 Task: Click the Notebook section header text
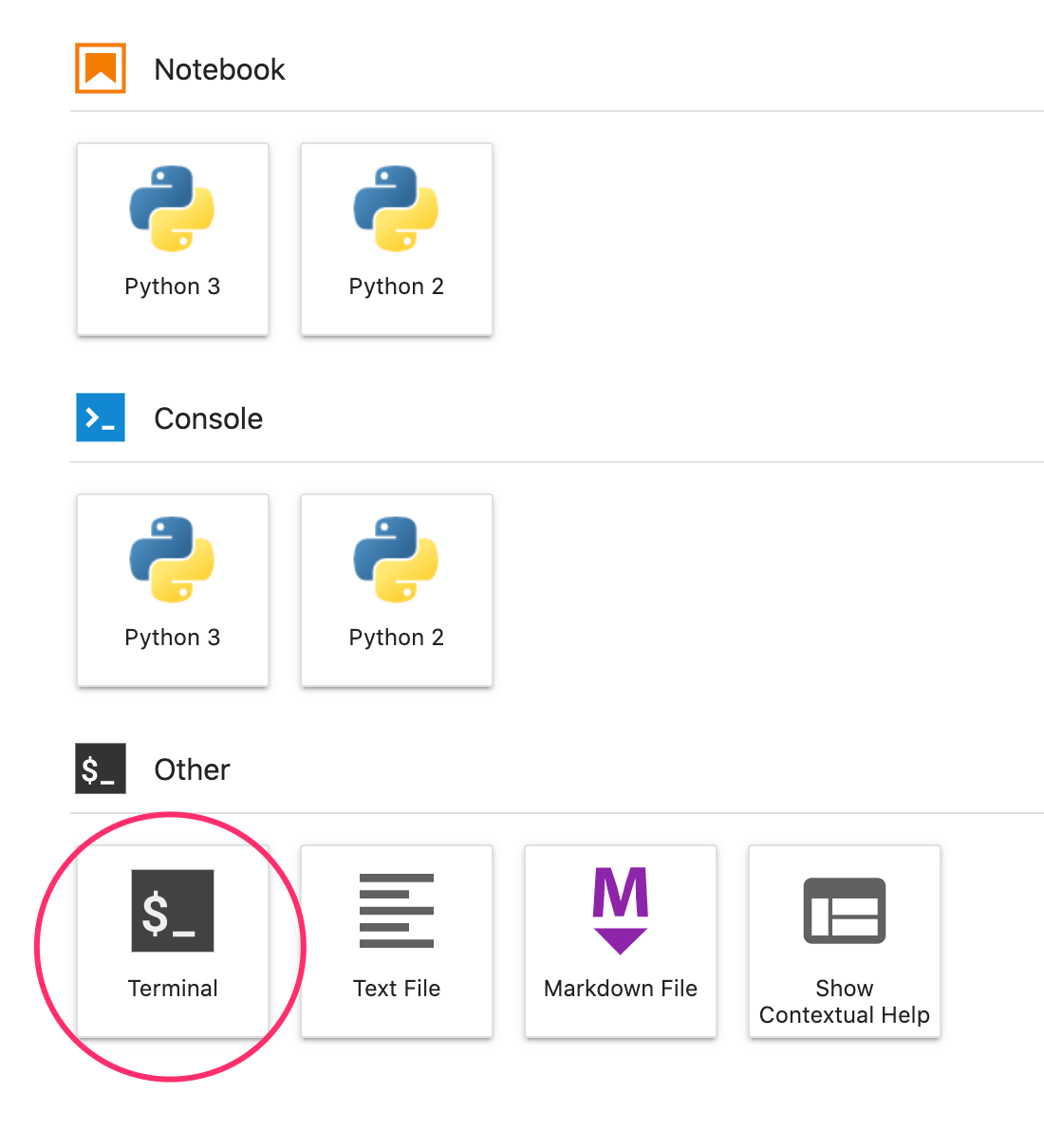click(219, 69)
